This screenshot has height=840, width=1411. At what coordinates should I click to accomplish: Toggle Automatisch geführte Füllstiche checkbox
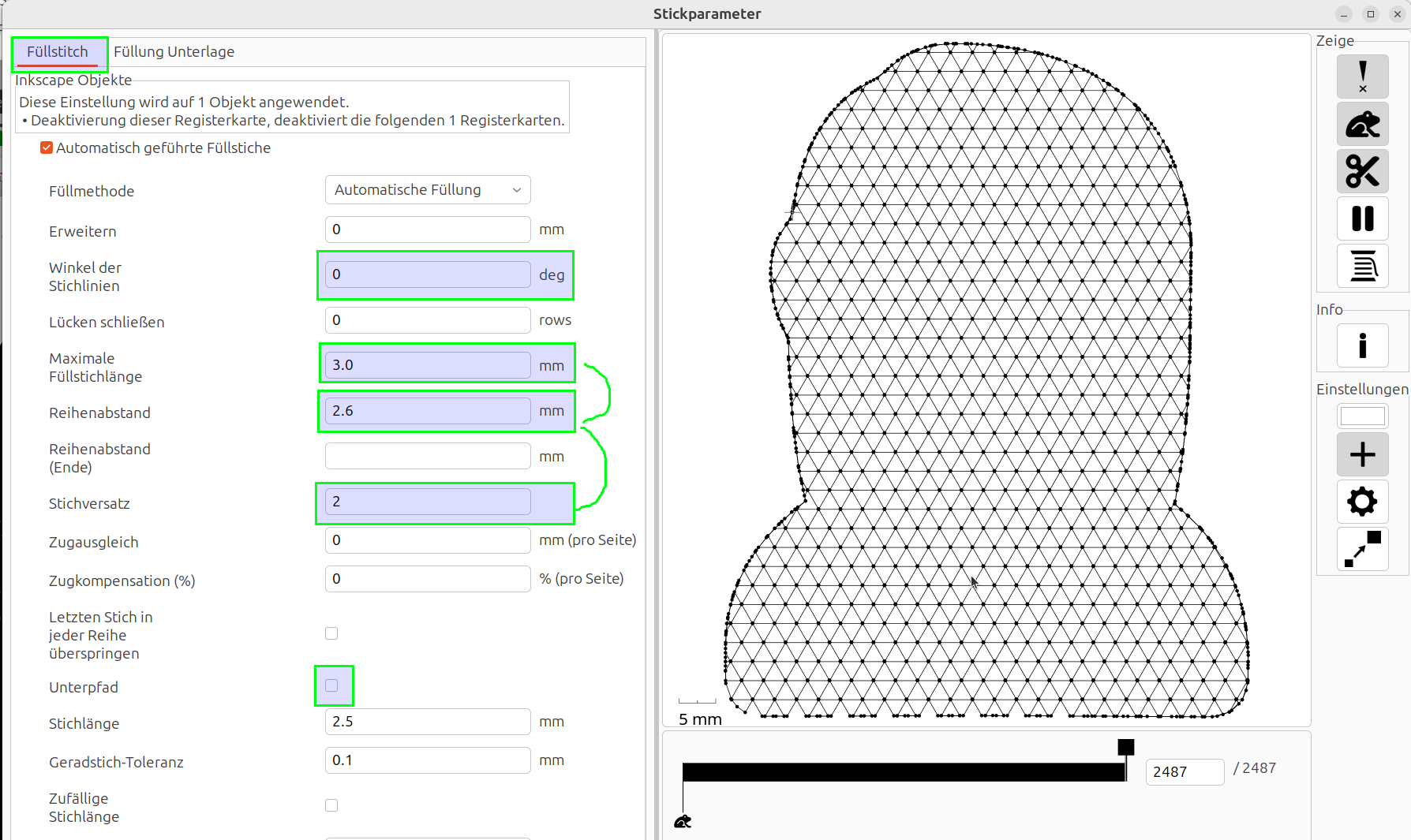tap(47, 148)
